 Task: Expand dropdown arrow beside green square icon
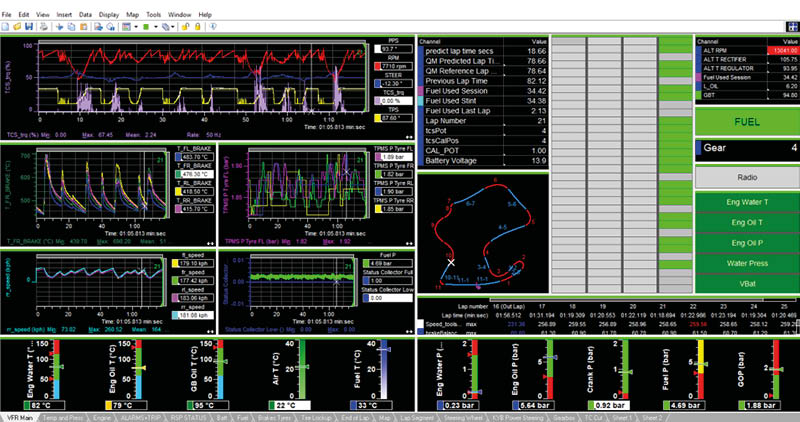coord(156,27)
